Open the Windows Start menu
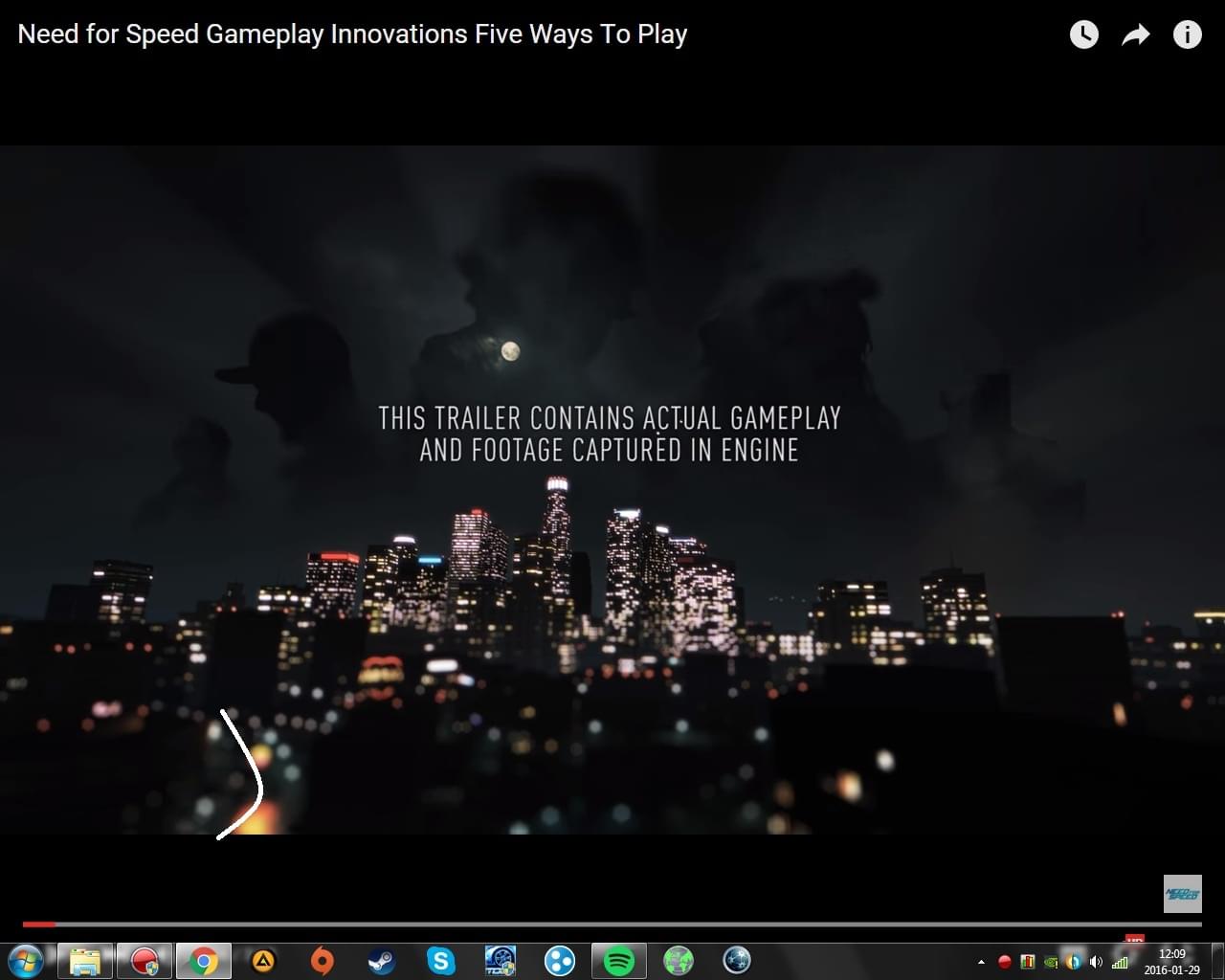 26,960
